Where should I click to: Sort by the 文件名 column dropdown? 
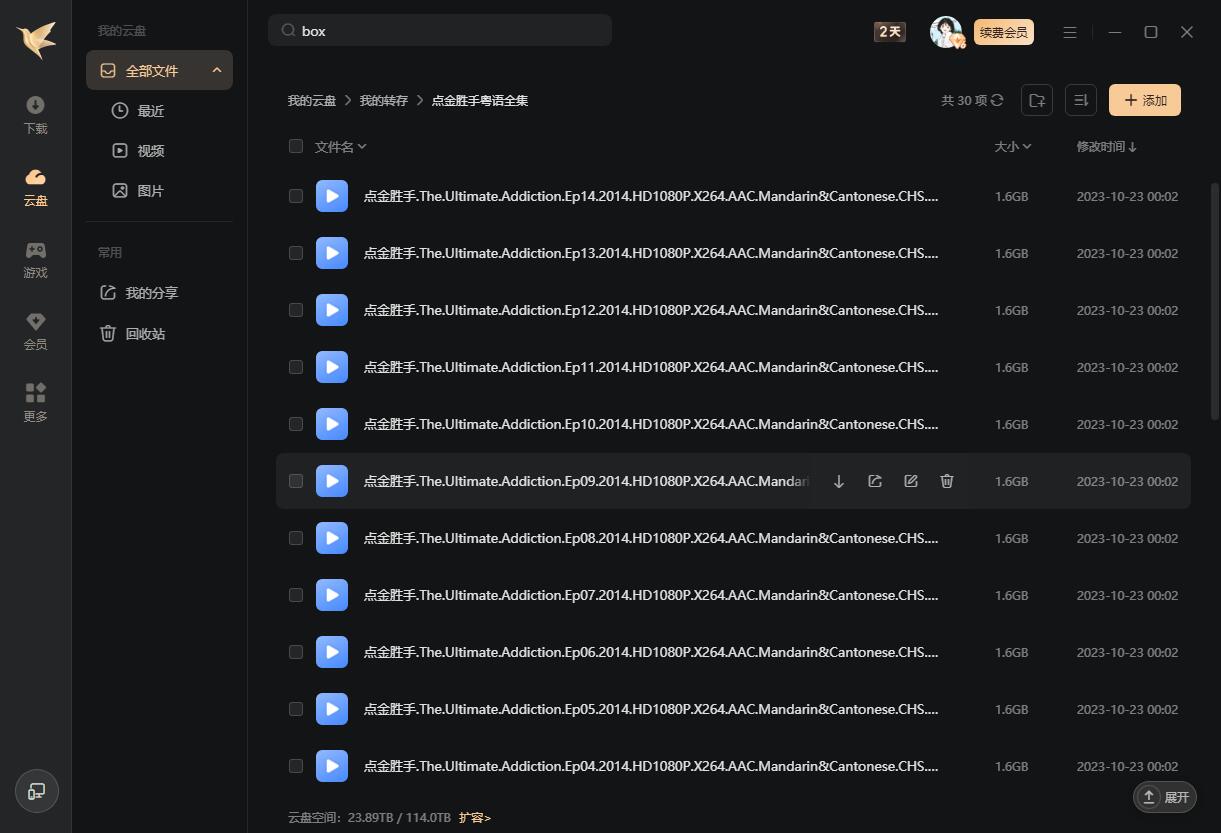(341, 147)
